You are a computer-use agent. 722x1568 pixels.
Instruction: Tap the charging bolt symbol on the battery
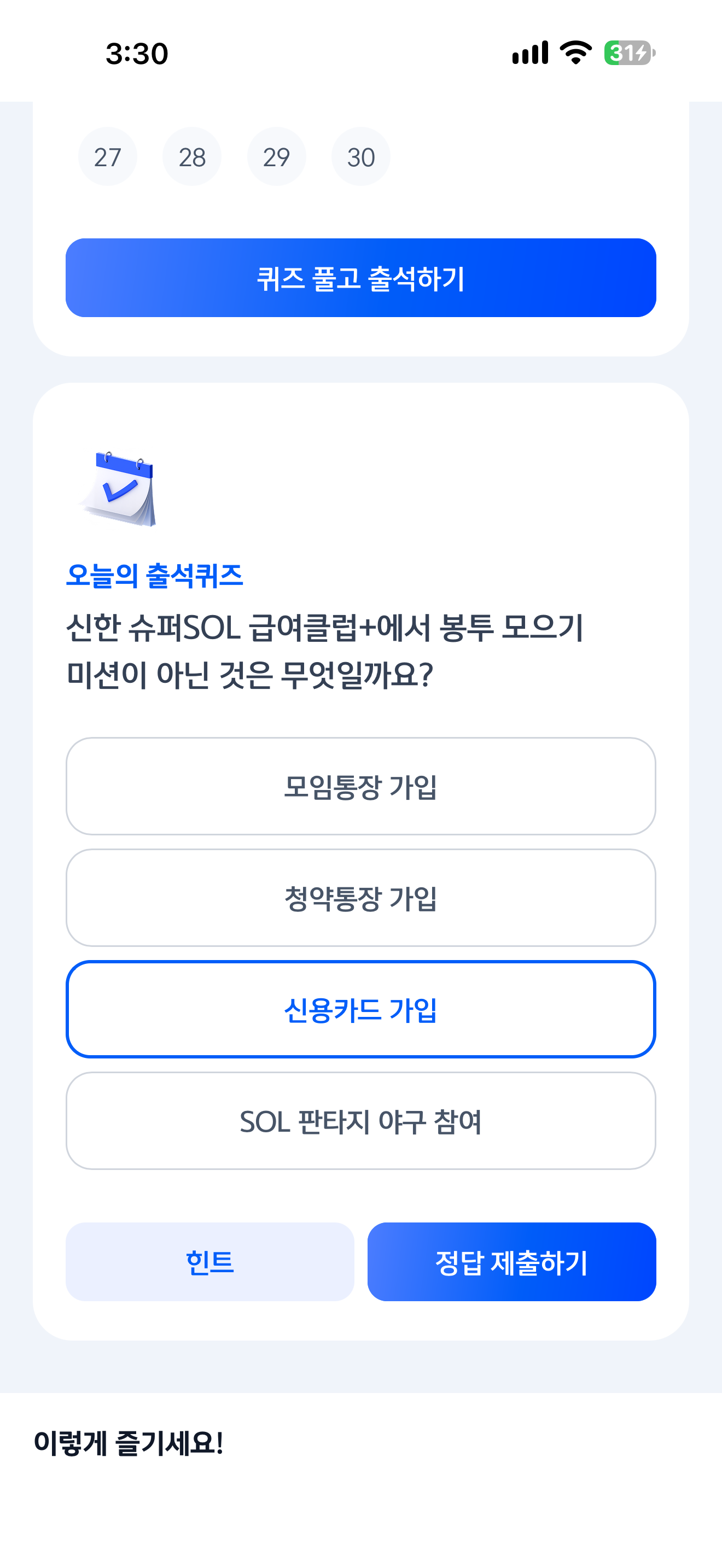[641, 53]
